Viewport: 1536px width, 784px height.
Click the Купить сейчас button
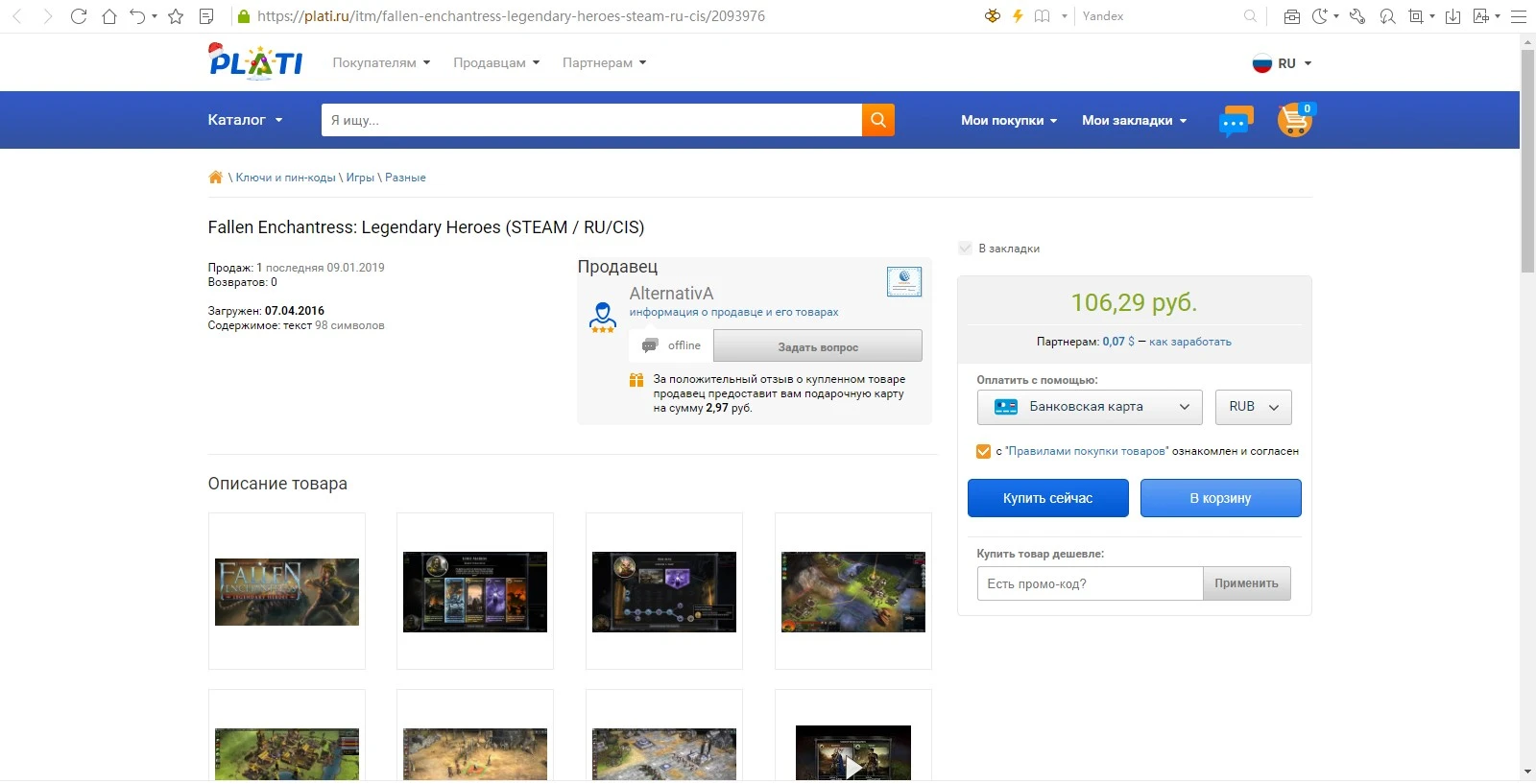point(1048,498)
